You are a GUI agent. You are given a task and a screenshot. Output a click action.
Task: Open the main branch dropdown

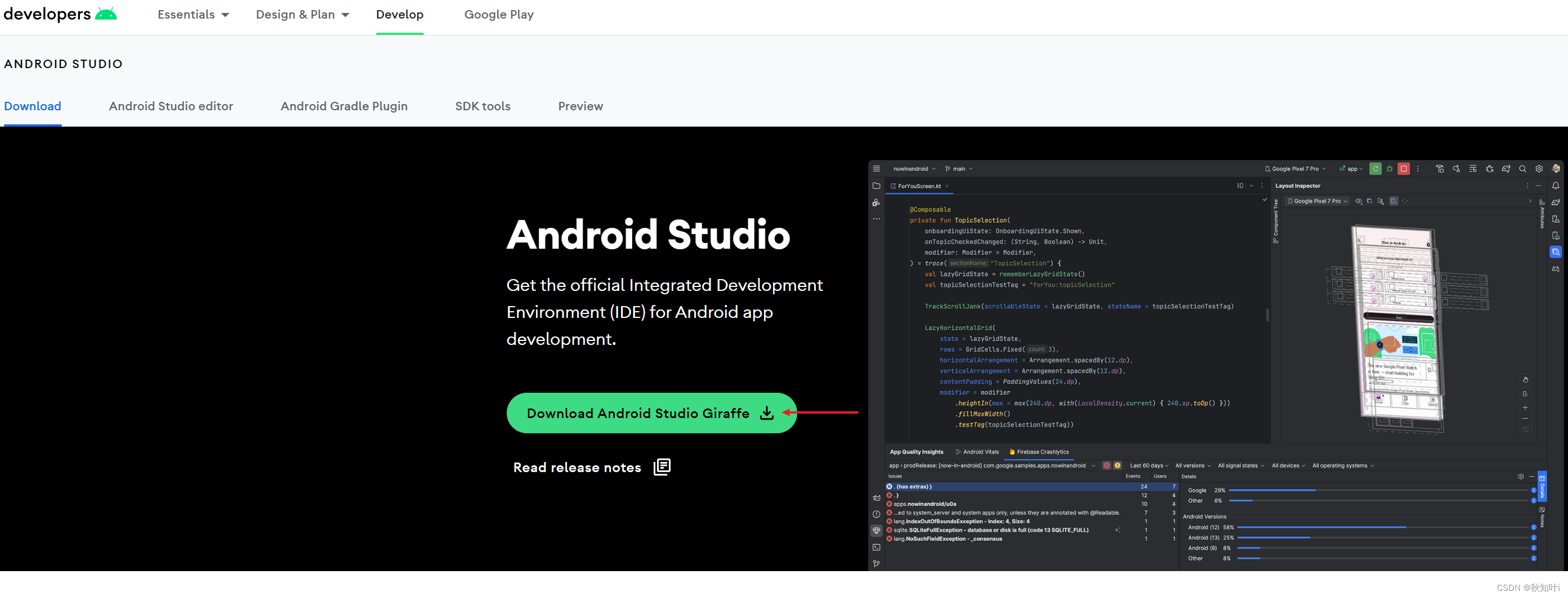coord(959,169)
